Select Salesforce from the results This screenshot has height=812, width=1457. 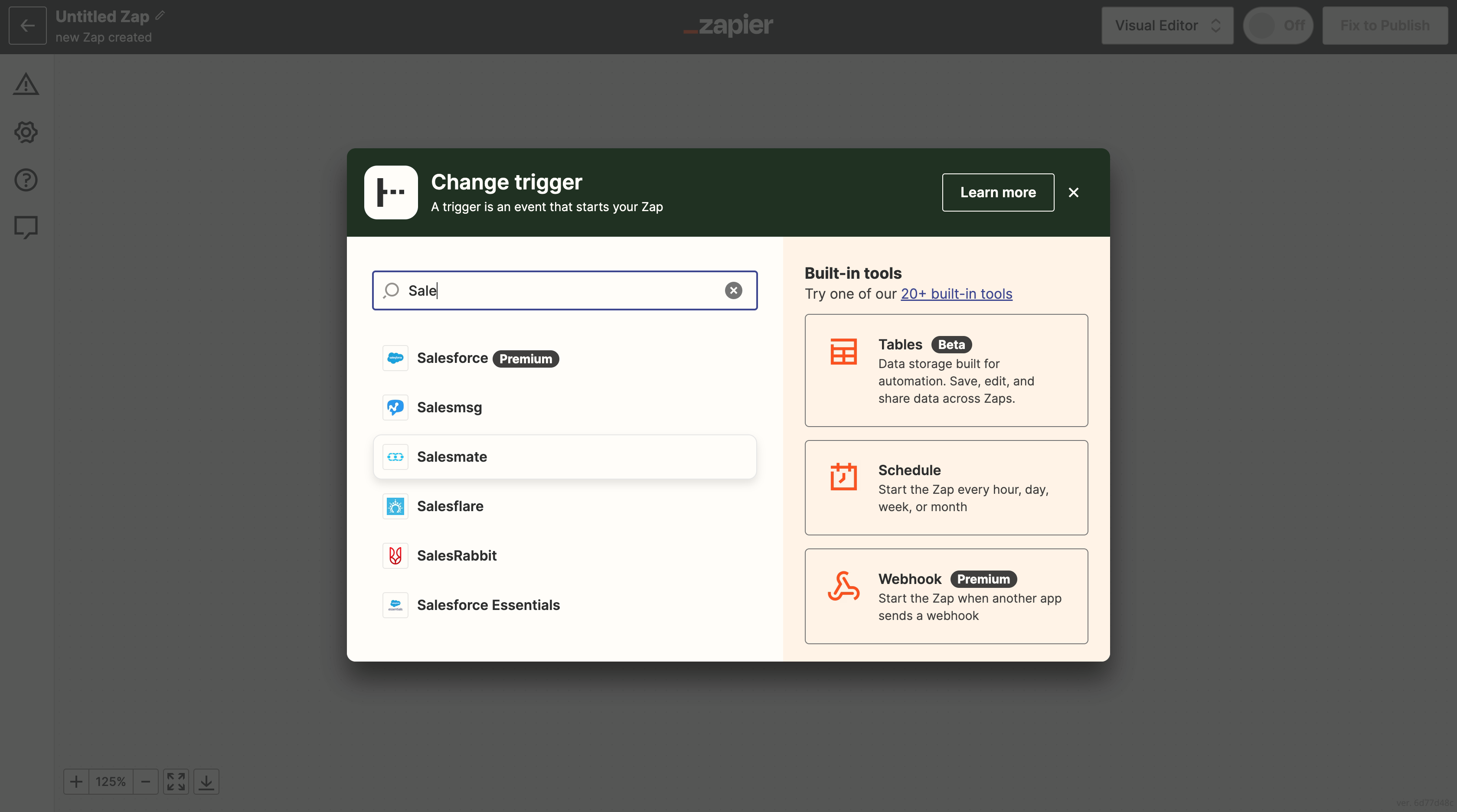(565, 358)
